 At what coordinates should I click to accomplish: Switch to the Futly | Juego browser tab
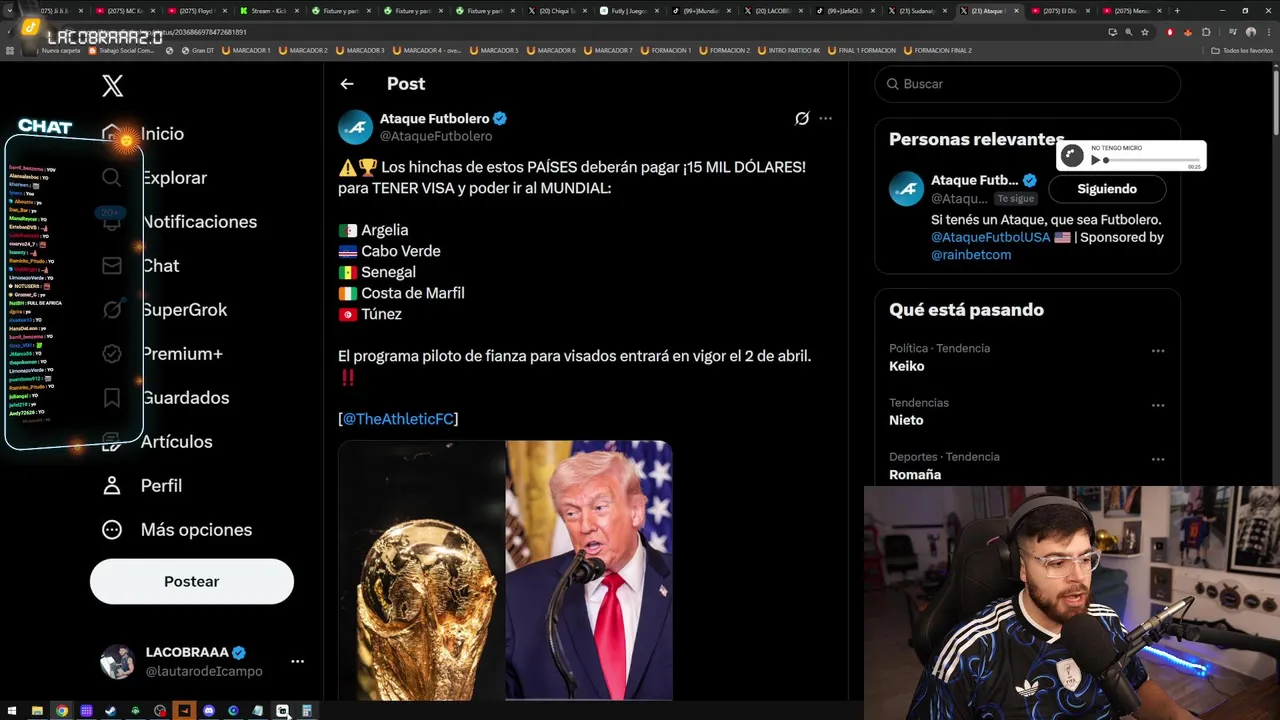pos(629,11)
